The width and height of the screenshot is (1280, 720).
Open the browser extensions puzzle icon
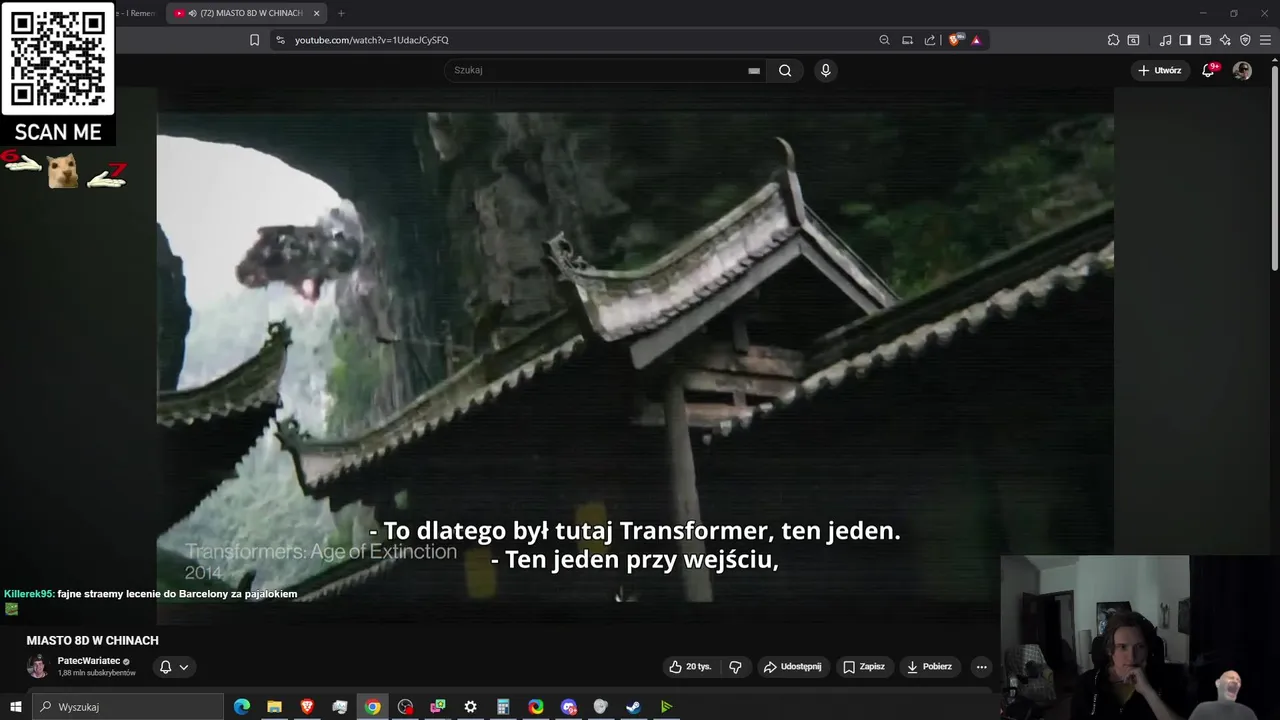(x=1113, y=40)
